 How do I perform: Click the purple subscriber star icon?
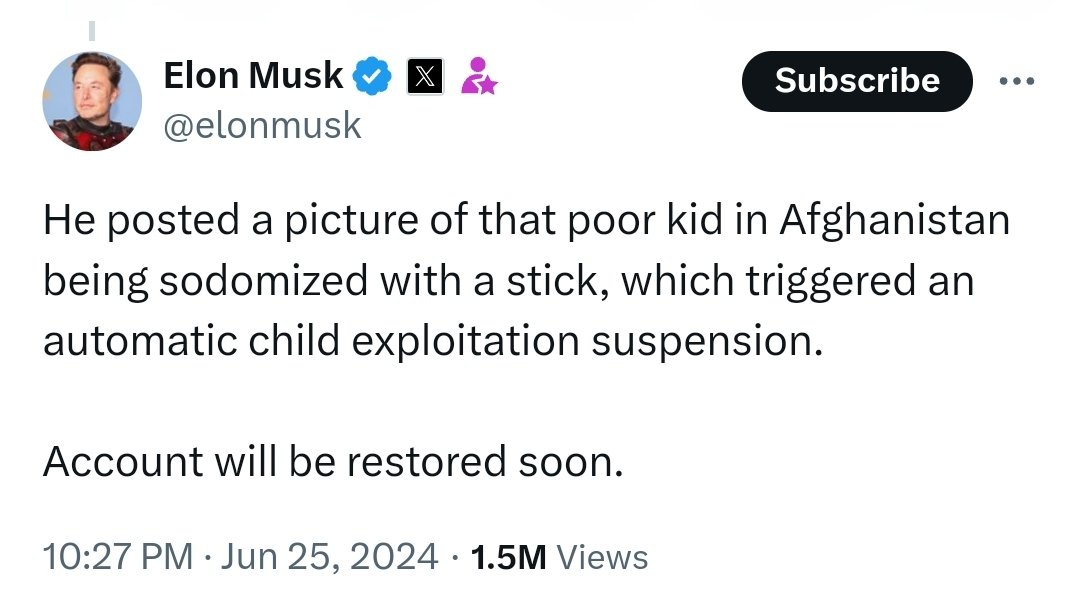click(477, 77)
